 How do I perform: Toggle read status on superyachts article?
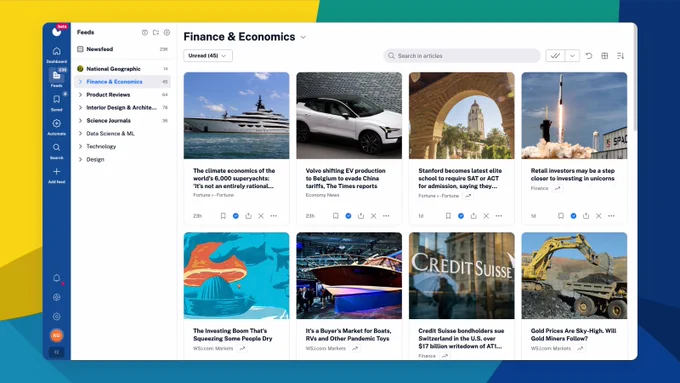tap(235, 216)
